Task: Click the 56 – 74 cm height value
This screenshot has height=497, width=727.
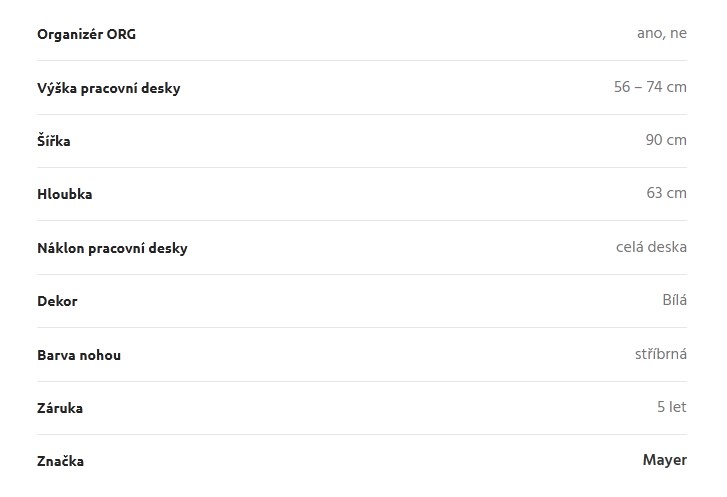Action: [650, 87]
